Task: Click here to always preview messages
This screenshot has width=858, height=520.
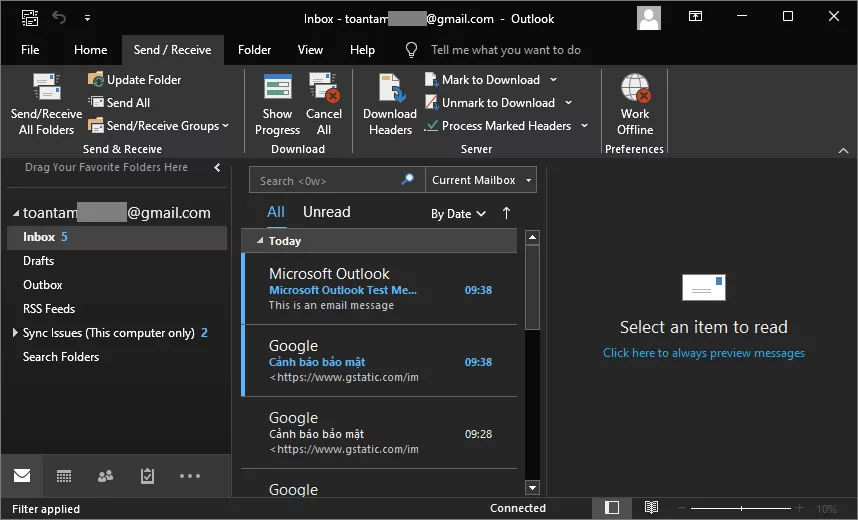Action: pos(704,353)
